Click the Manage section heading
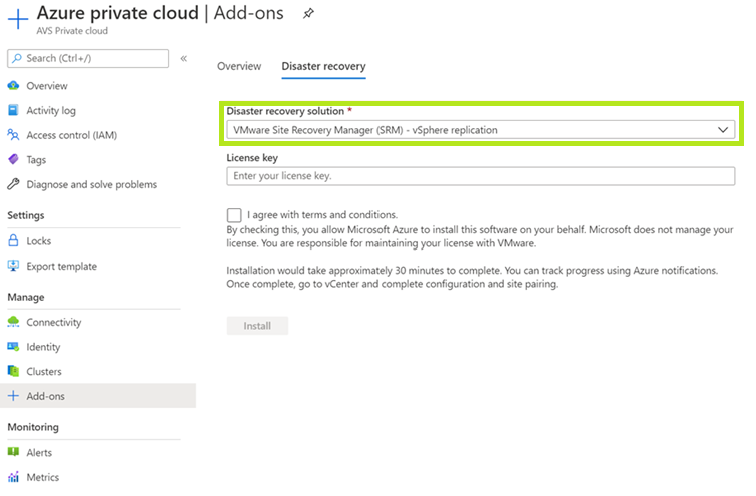The width and height of the screenshot is (756, 496). [x=26, y=297]
